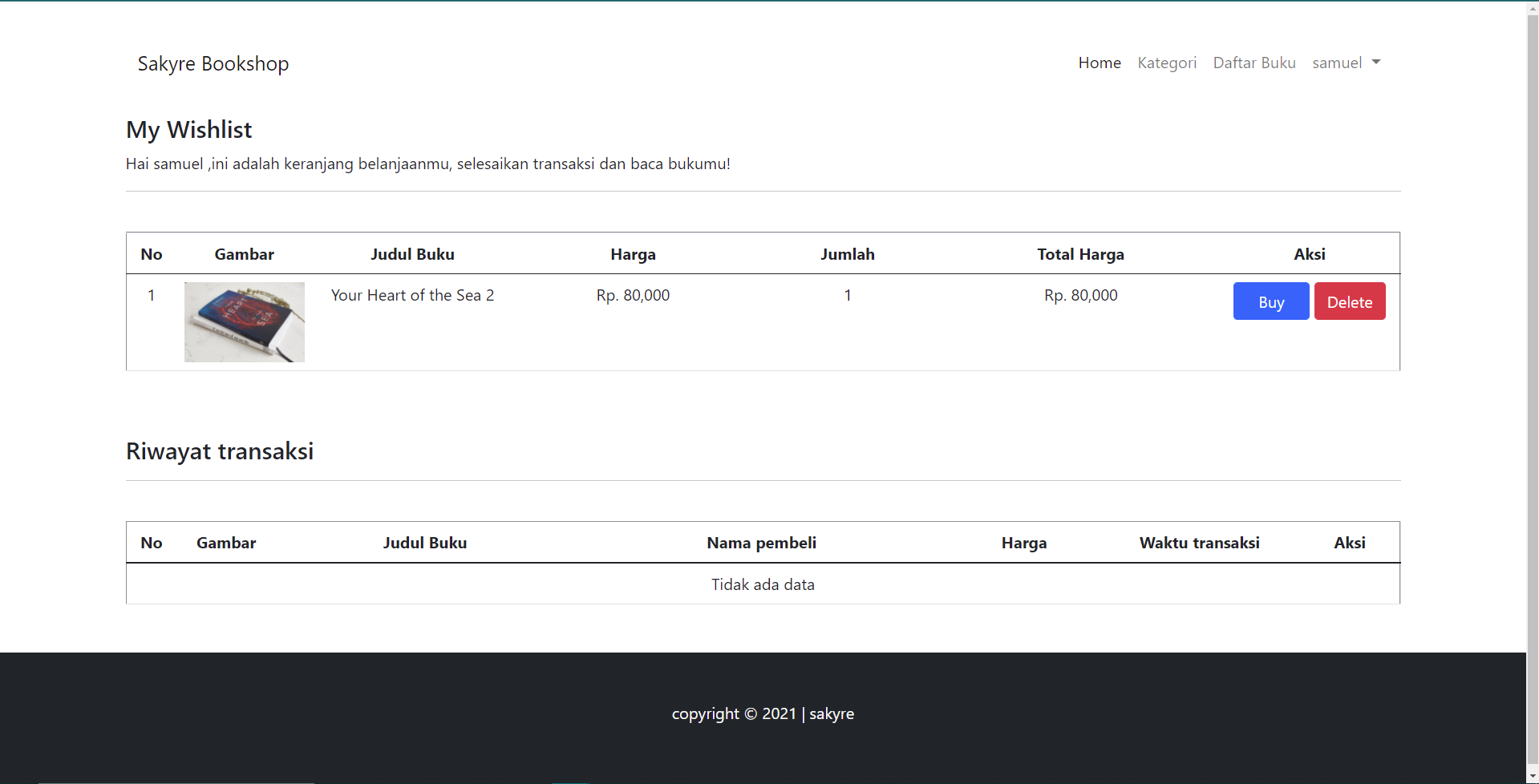Select the title Your Heart of the Sea 2
Image resolution: width=1539 pixels, height=784 pixels.
point(412,295)
